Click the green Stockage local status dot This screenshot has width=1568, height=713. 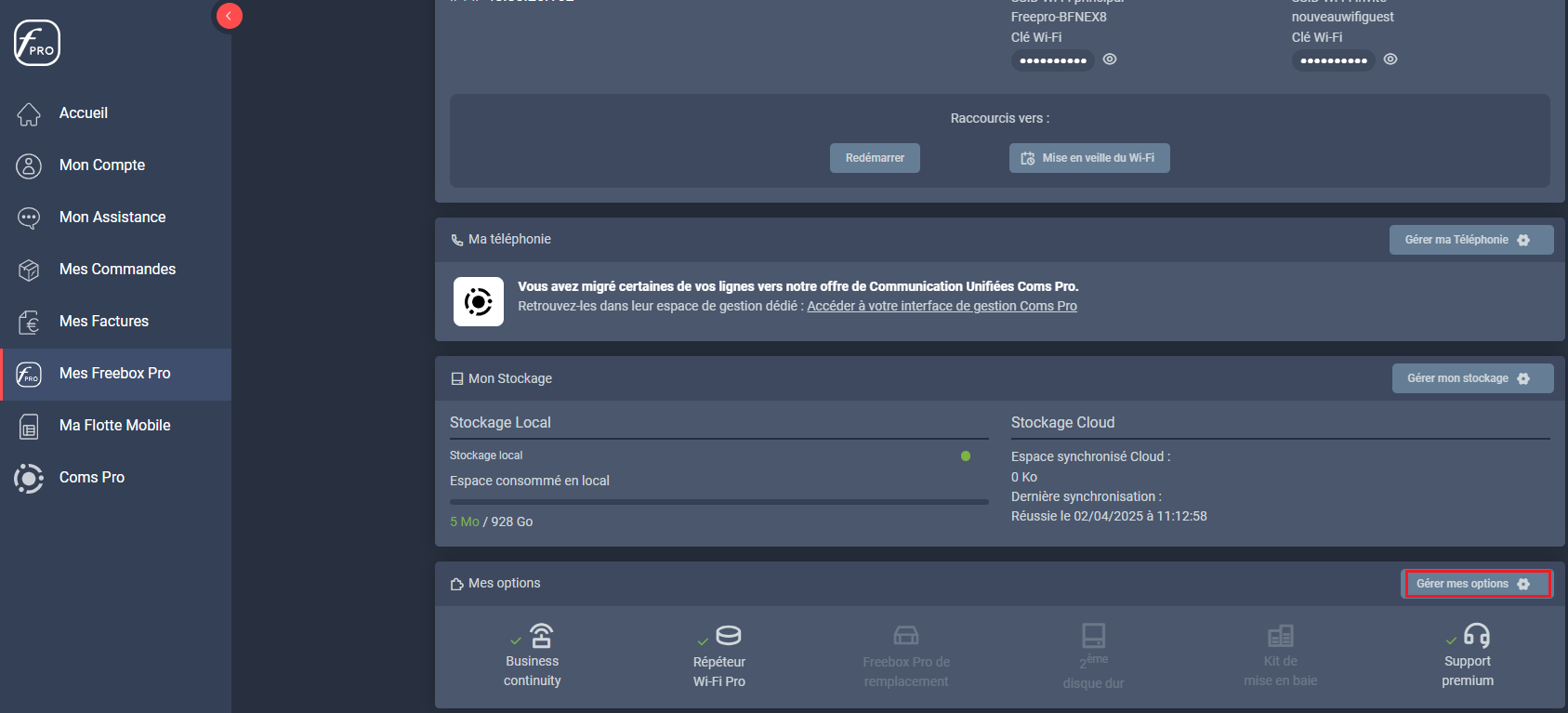point(966,456)
